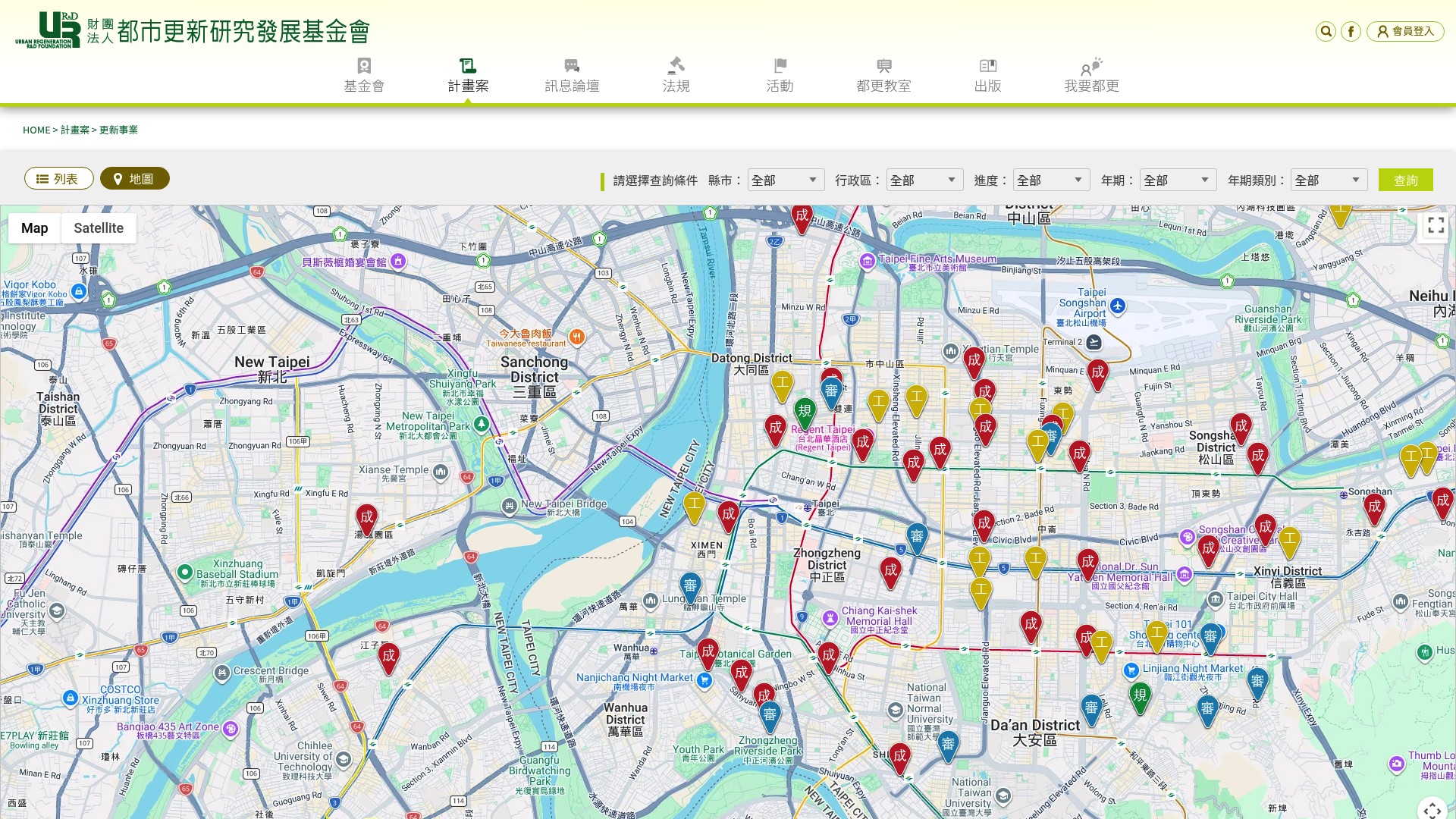
Task: Open the 訊息論壇 menu
Action: point(572,76)
